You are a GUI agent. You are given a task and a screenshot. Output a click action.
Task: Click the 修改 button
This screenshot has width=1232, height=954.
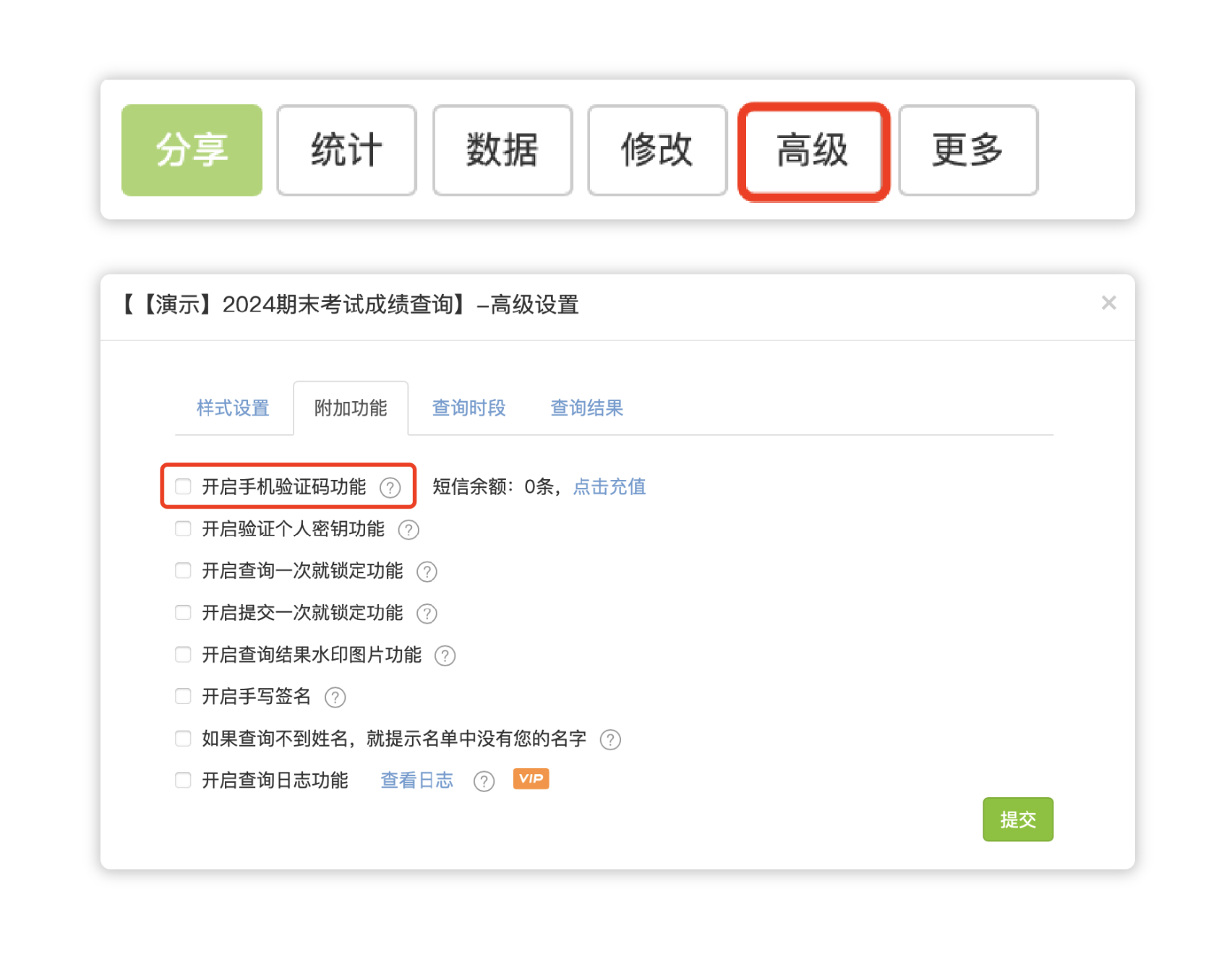coord(657,150)
